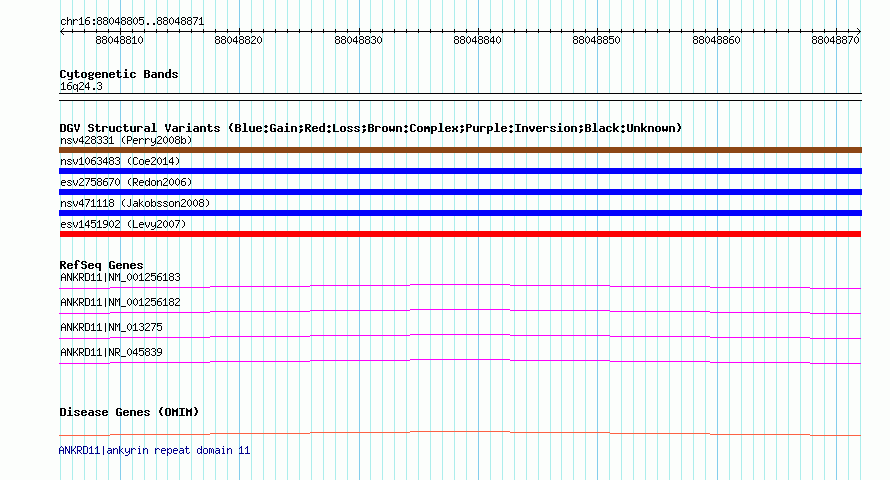Screen dimensions: 890x480
Task: Click the ANKRD11|NM_001256182 transcript label
Action: click(120, 302)
